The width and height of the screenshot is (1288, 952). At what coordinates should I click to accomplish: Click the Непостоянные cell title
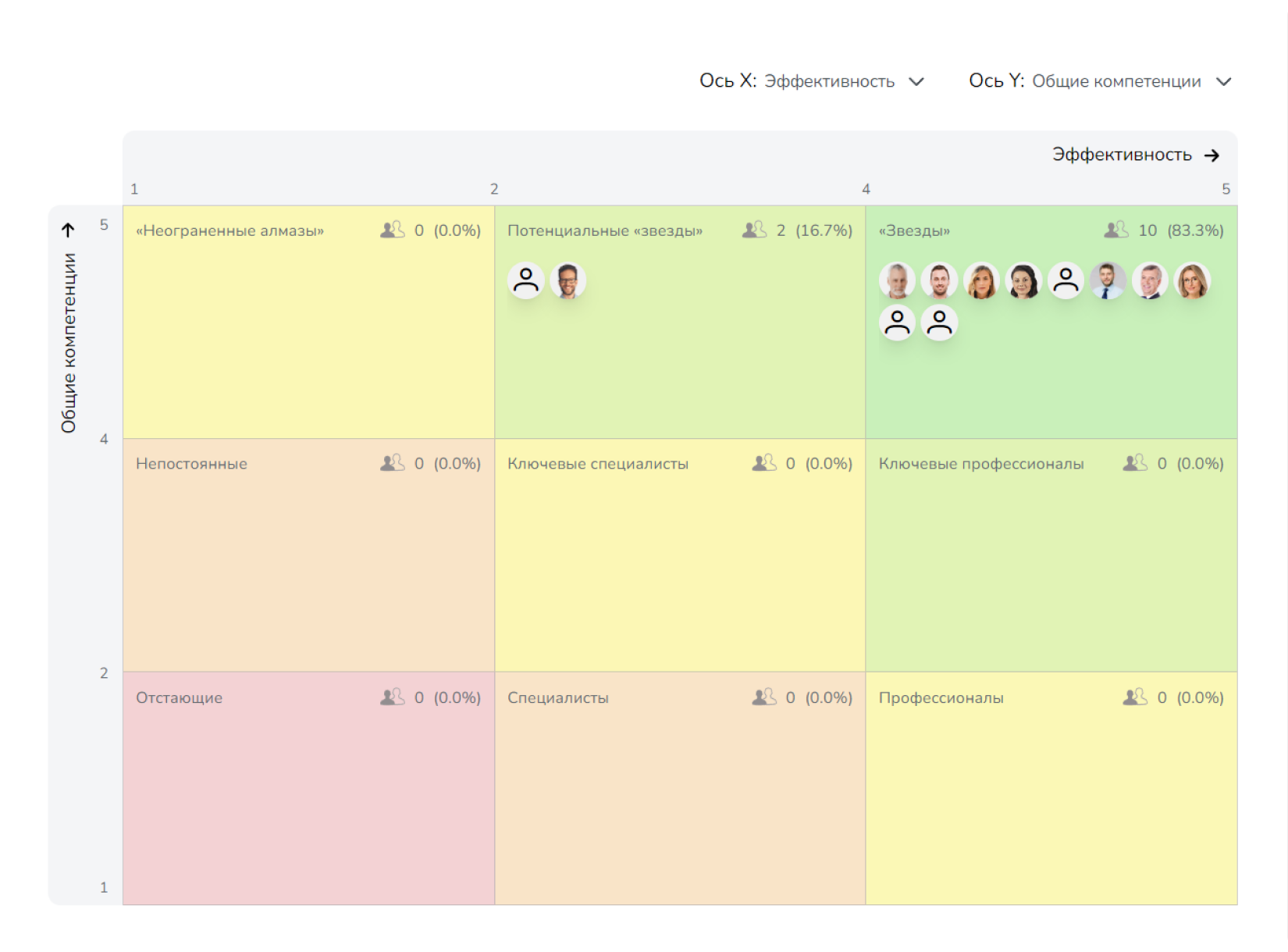[x=191, y=464]
